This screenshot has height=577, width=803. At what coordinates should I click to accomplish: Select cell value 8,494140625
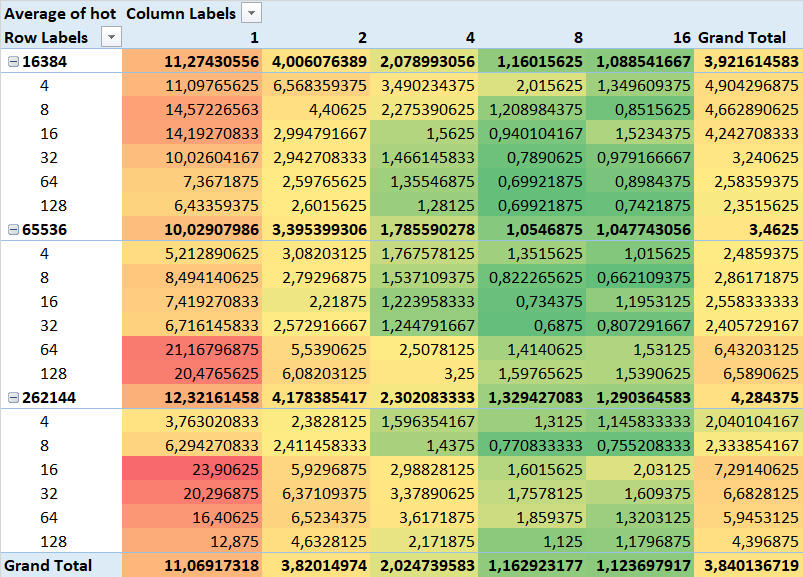[x=212, y=277]
